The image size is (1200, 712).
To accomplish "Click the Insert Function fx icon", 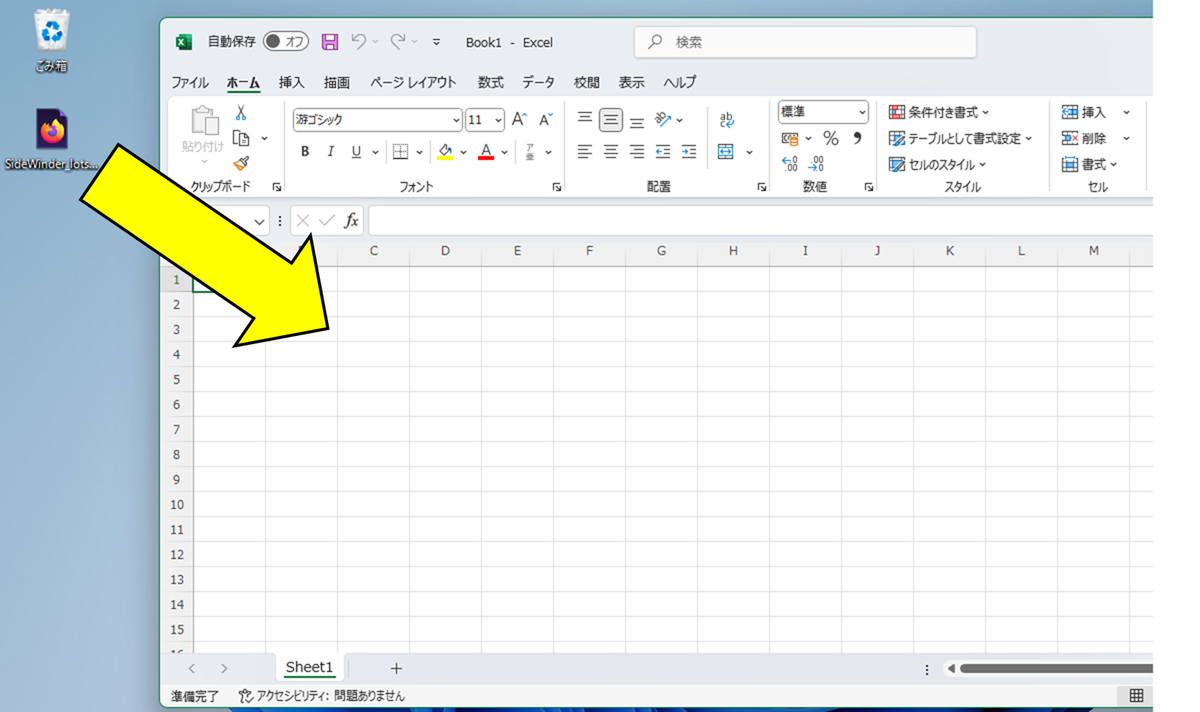I will pos(351,221).
